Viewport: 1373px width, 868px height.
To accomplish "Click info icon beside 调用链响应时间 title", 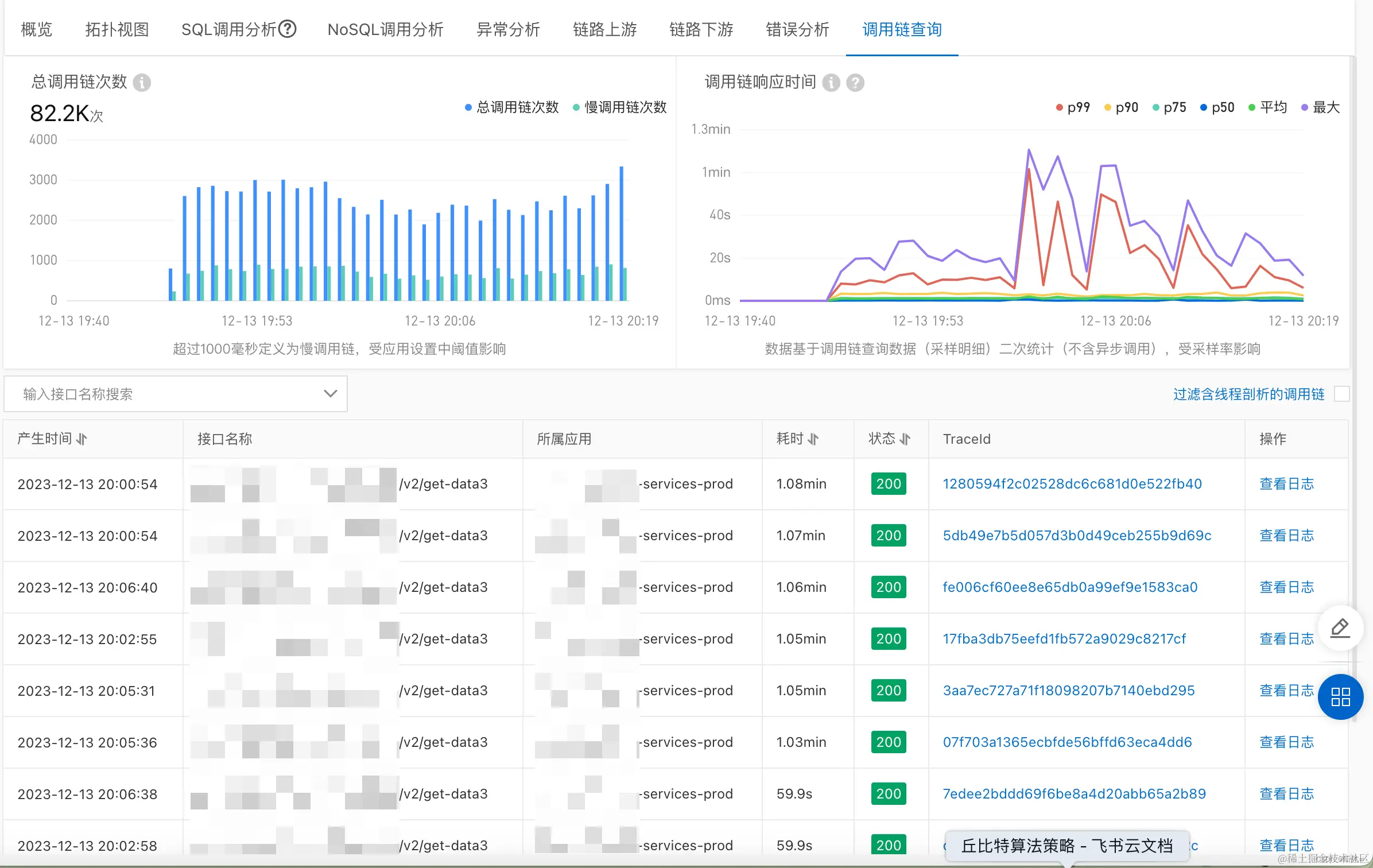I will pyautogui.click(x=831, y=83).
